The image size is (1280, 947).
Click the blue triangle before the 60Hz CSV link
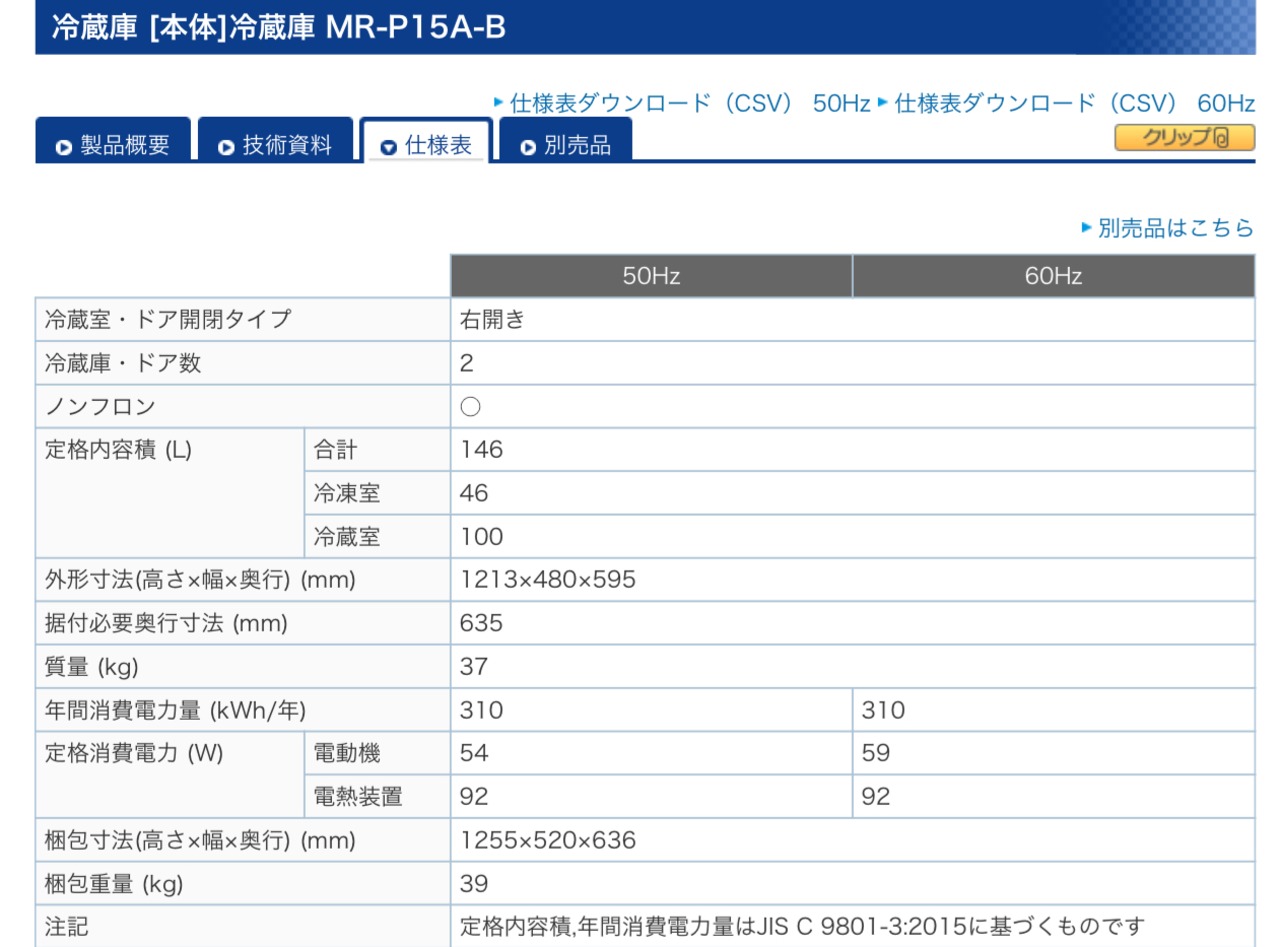(883, 102)
